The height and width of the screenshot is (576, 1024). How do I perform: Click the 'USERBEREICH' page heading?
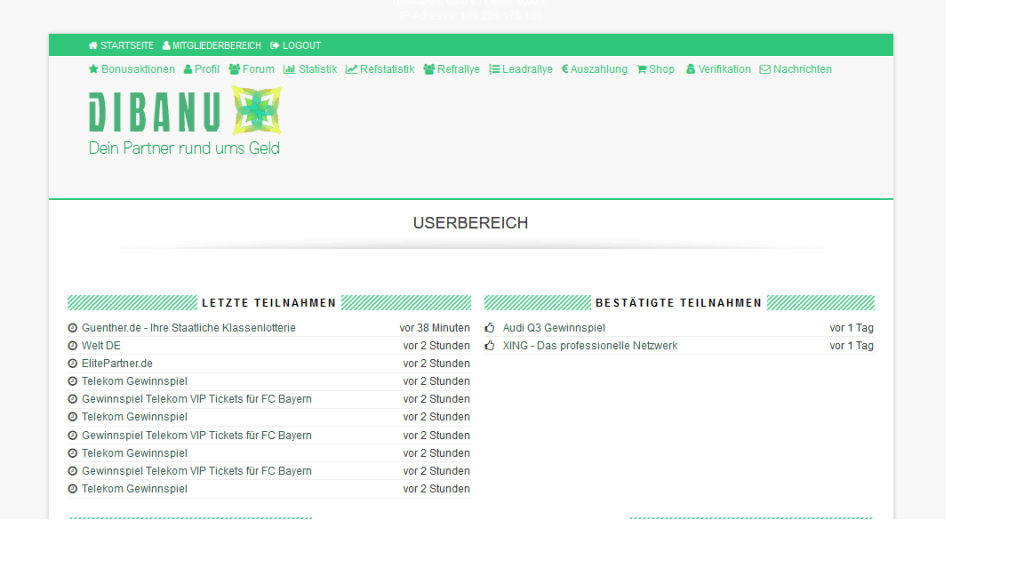tap(470, 223)
